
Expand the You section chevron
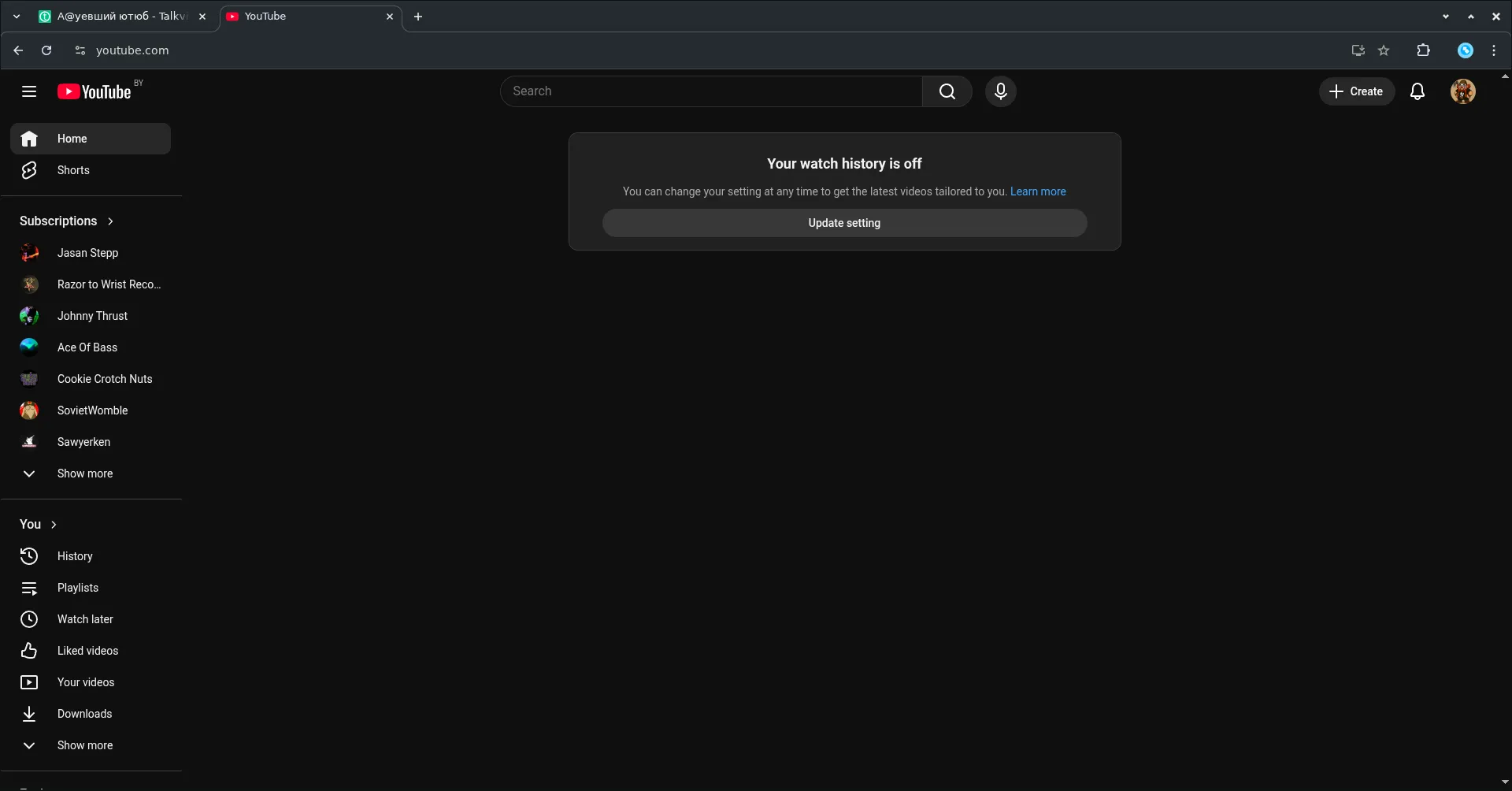point(54,525)
